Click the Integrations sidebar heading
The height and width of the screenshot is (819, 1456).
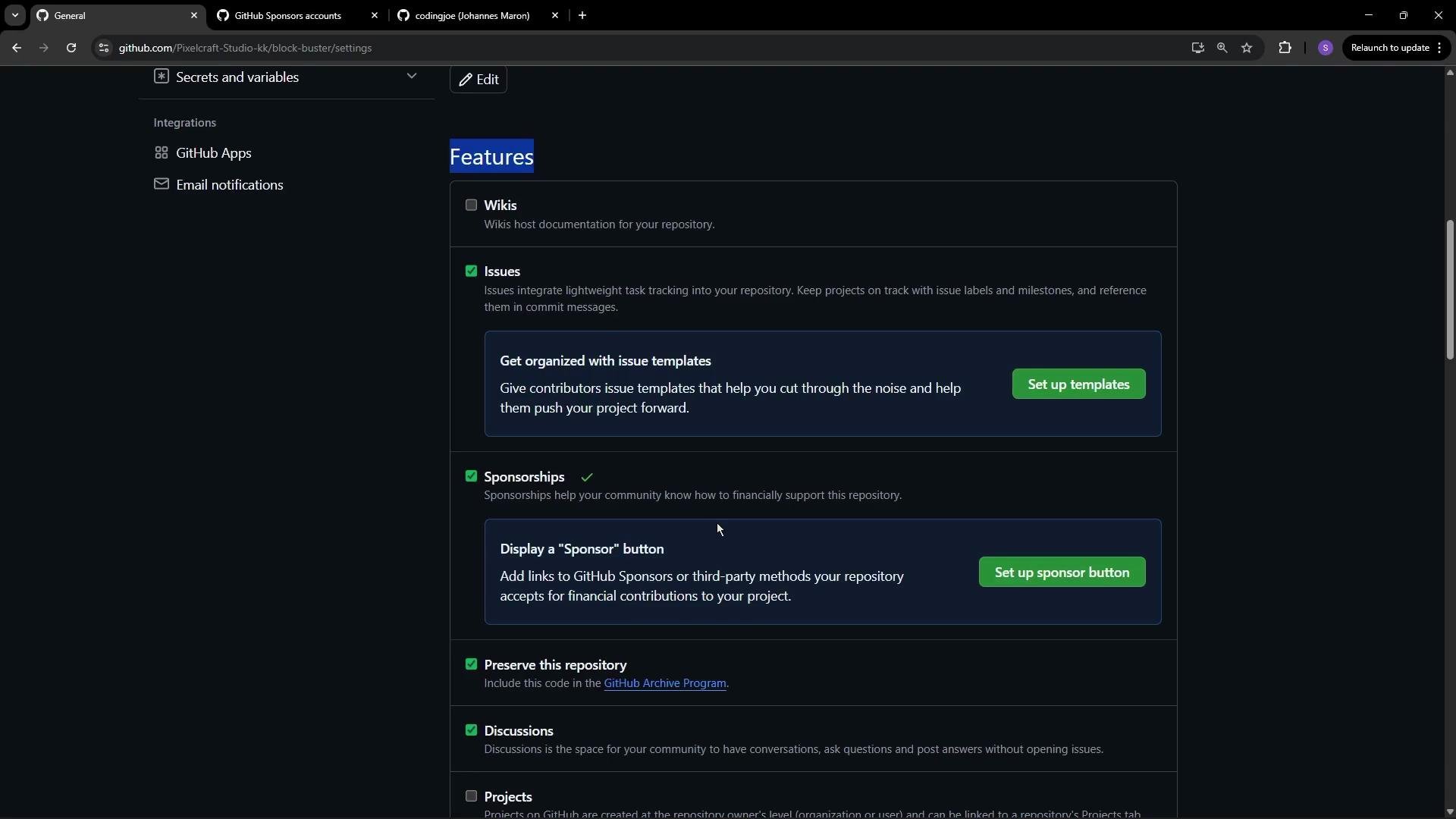184,123
